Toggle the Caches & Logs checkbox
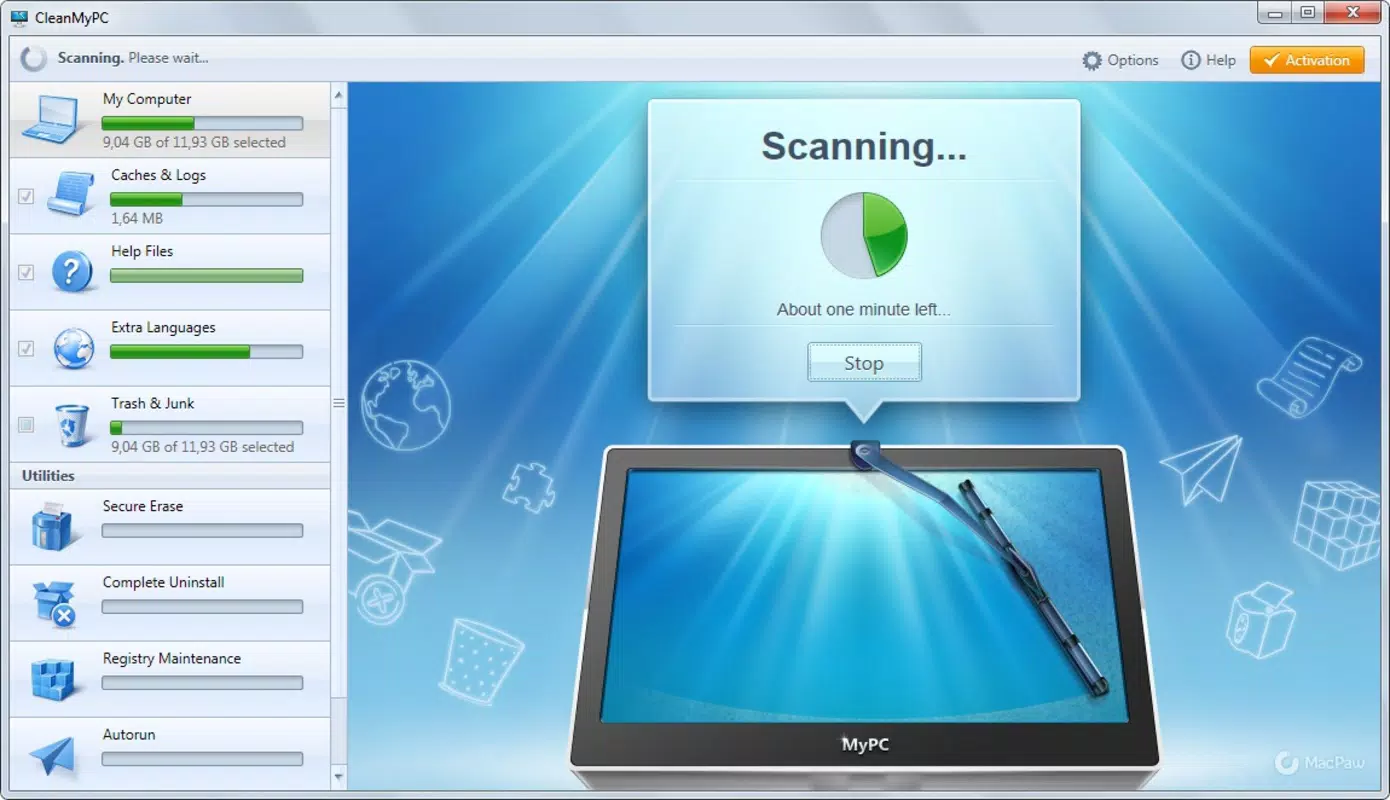Viewport: 1390px width, 800px height. pos(26,196)
